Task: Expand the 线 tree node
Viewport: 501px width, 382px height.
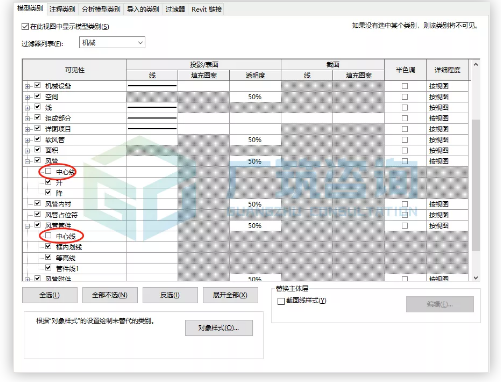Action: click(27, 108)
